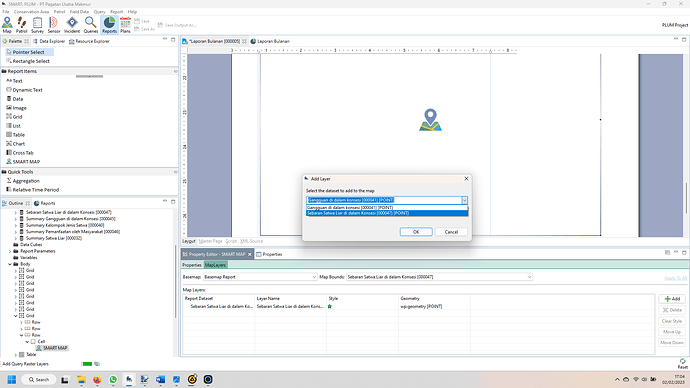
Task: Select the Aggregation quick tool
Action: [x=23, y=181]
